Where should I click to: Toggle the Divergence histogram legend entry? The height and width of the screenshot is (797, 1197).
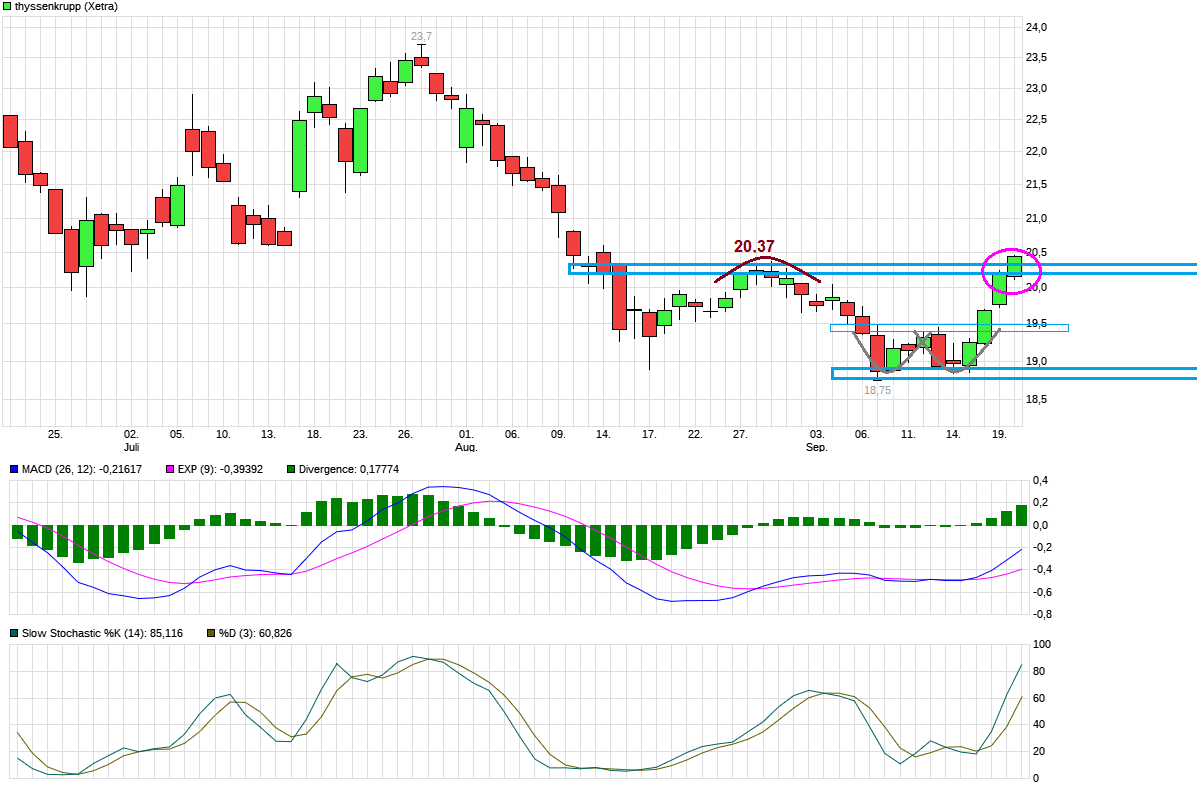(x=290, y=468)
